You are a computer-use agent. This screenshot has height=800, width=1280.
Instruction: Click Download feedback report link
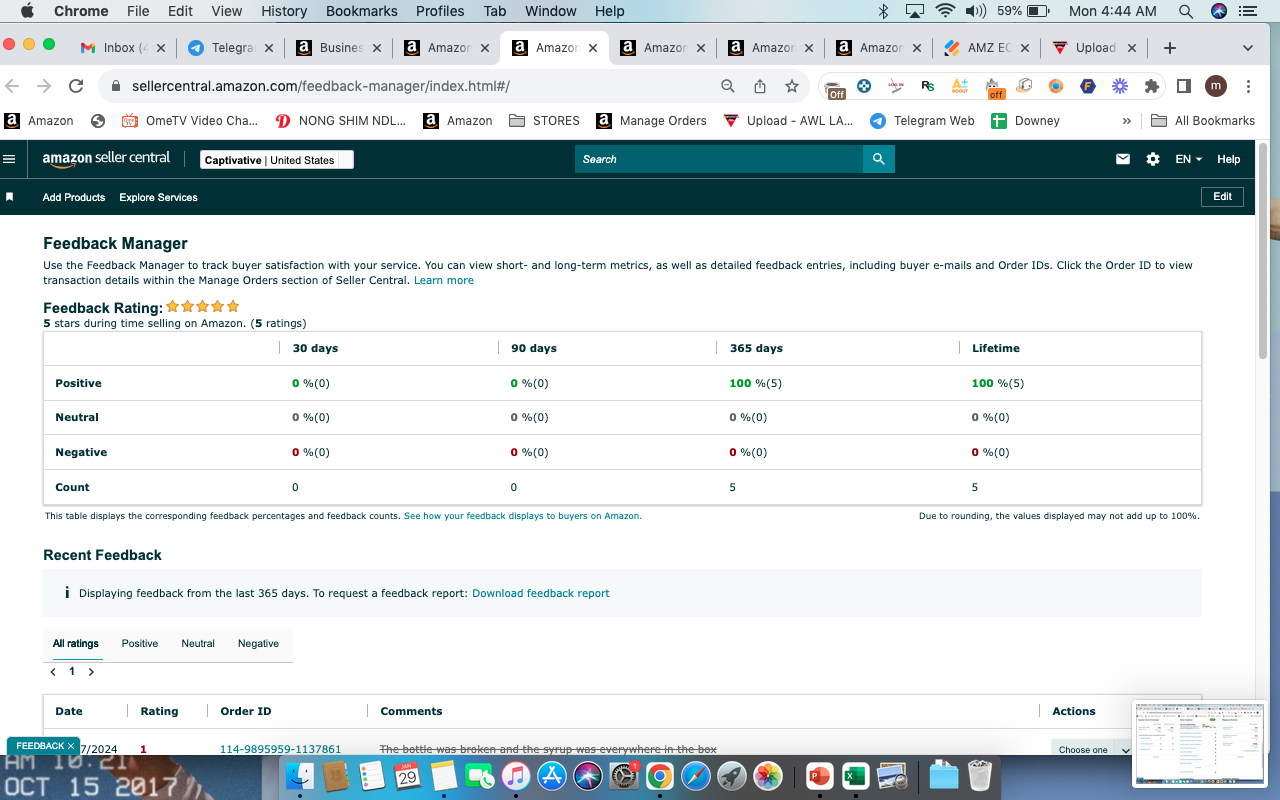click(541, 593)
